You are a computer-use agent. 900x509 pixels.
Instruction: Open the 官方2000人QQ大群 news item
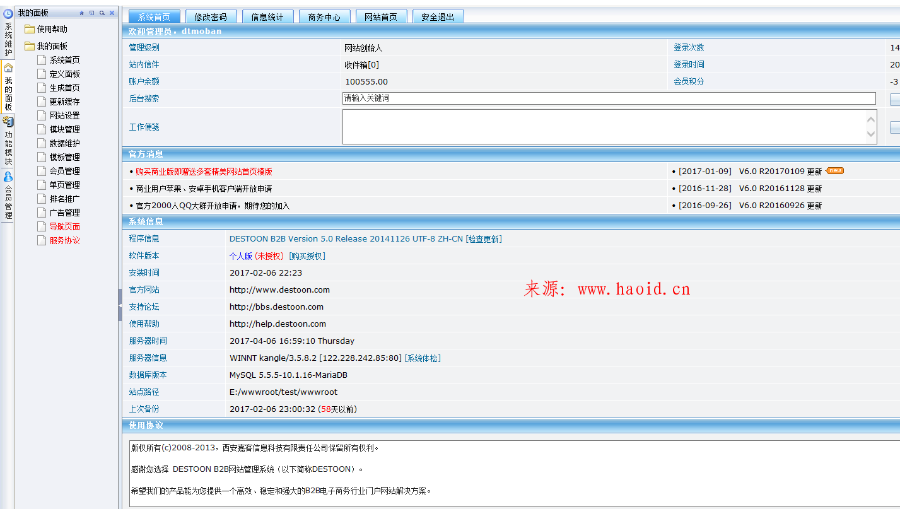click(x=212, y=205)
